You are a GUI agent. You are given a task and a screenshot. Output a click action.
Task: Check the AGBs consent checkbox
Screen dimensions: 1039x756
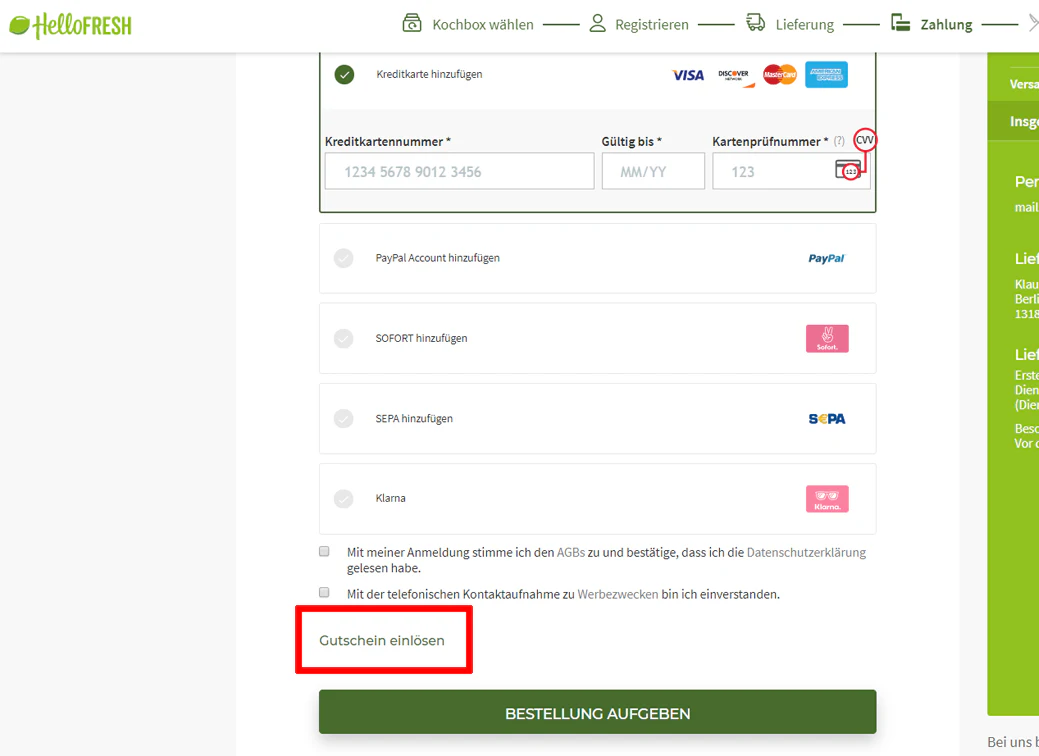(324, 550)
